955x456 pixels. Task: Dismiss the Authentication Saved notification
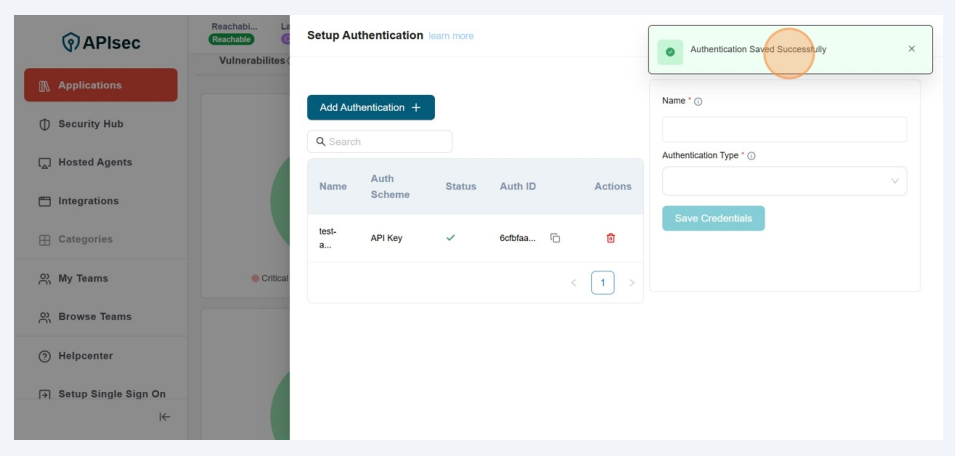pyautogui.click(x=911, y=49)
